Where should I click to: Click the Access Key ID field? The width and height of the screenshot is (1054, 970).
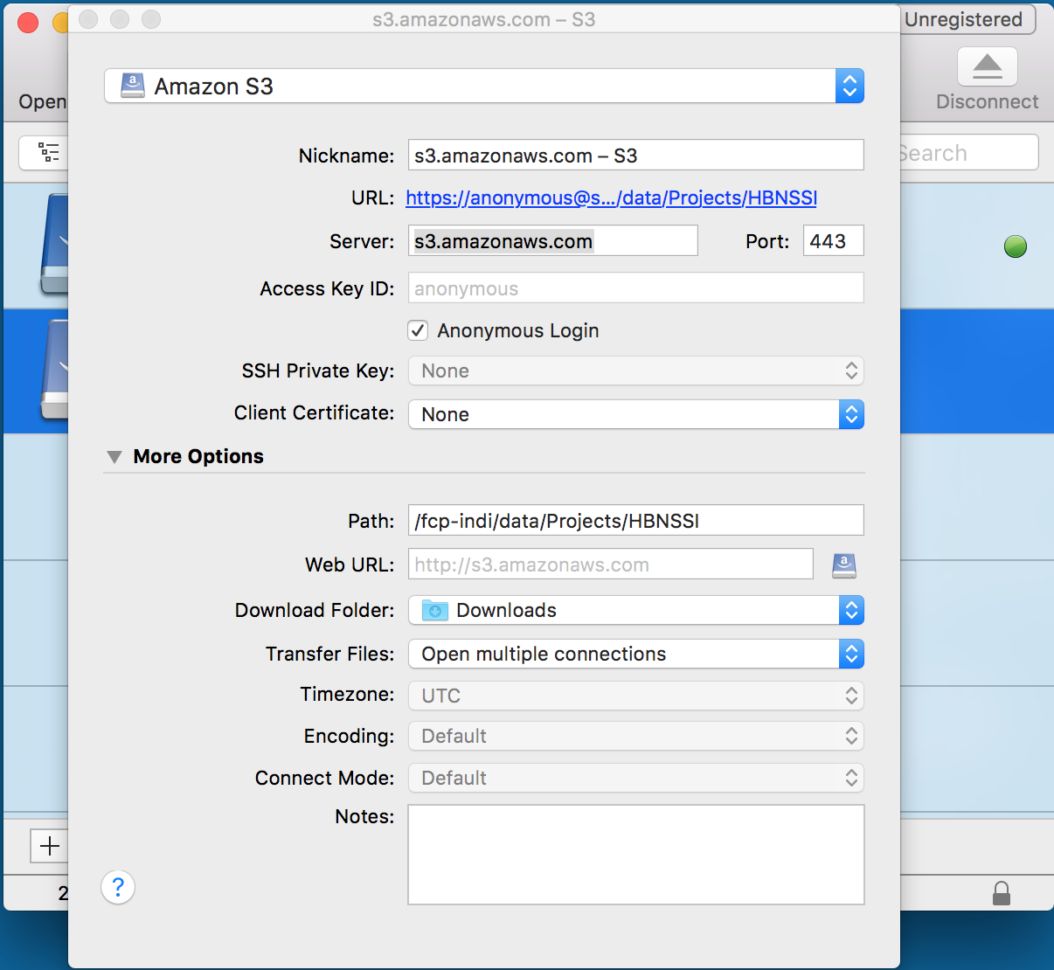[x=635, y=288]
